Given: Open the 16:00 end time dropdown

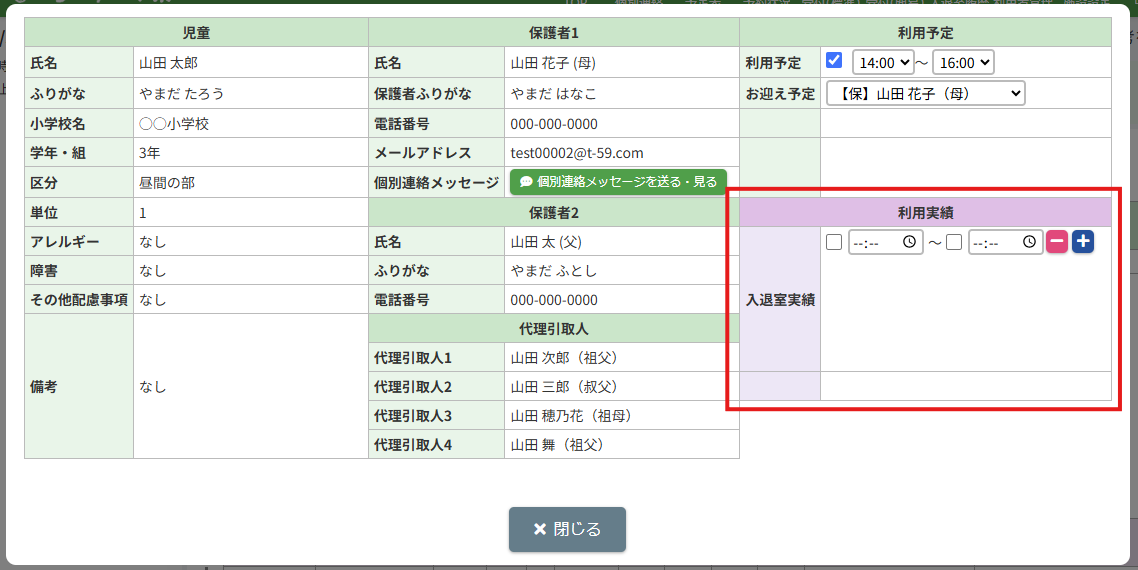Looking at the screenshot, I should pyautogui.click(x=963, y=62).
